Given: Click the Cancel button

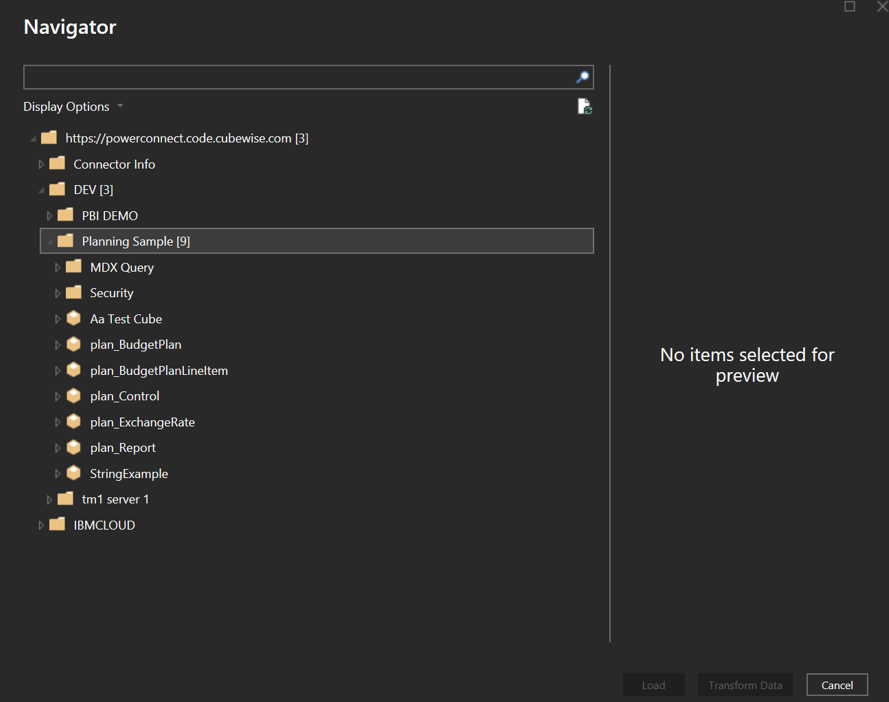Looking at the screenshot, I should 837,685.
